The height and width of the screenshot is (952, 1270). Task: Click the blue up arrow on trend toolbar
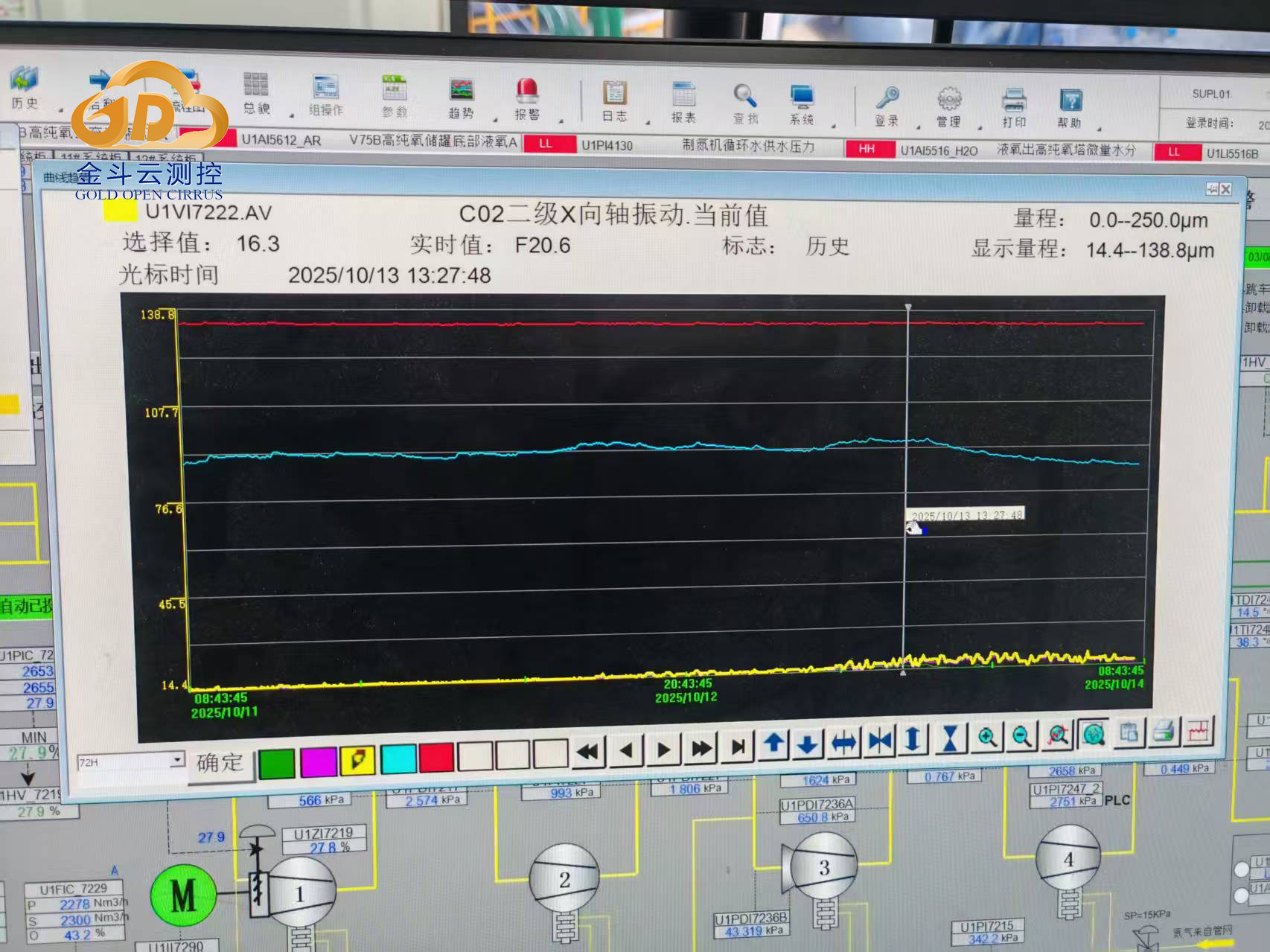(773, 743)
